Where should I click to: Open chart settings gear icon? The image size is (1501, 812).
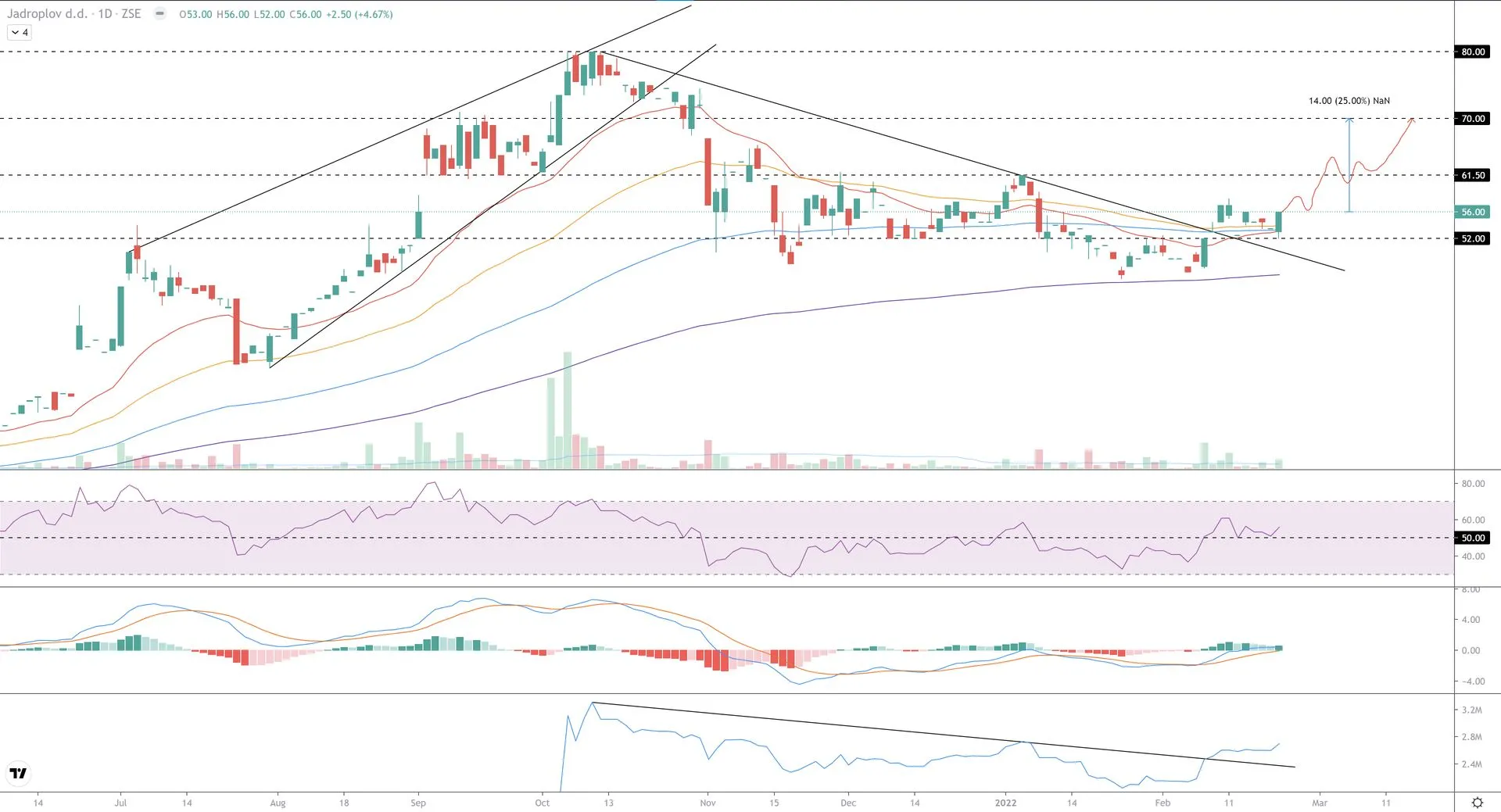point(1477,803)
